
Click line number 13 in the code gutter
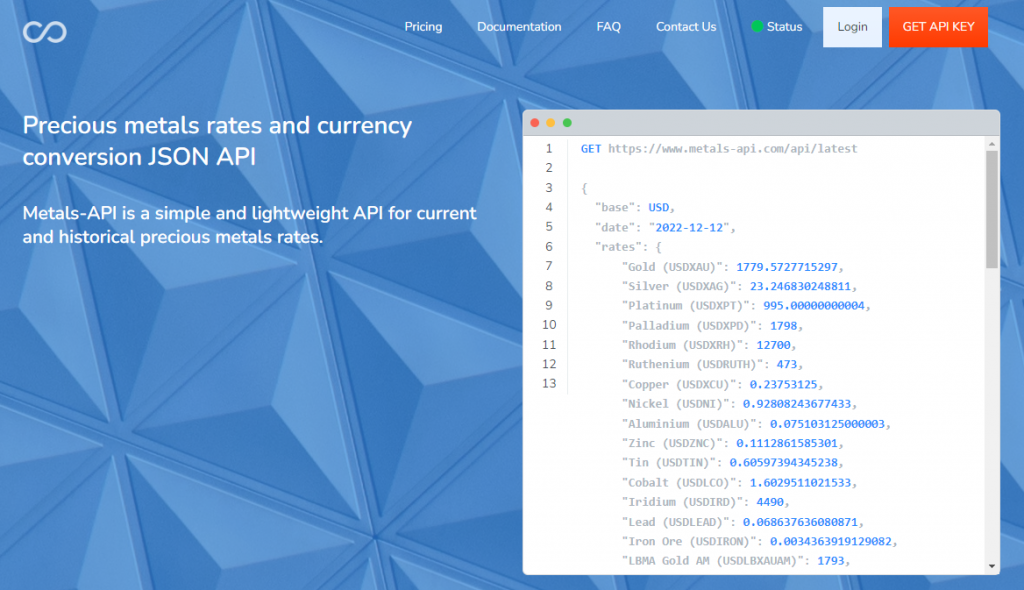[x=549, y=384]
